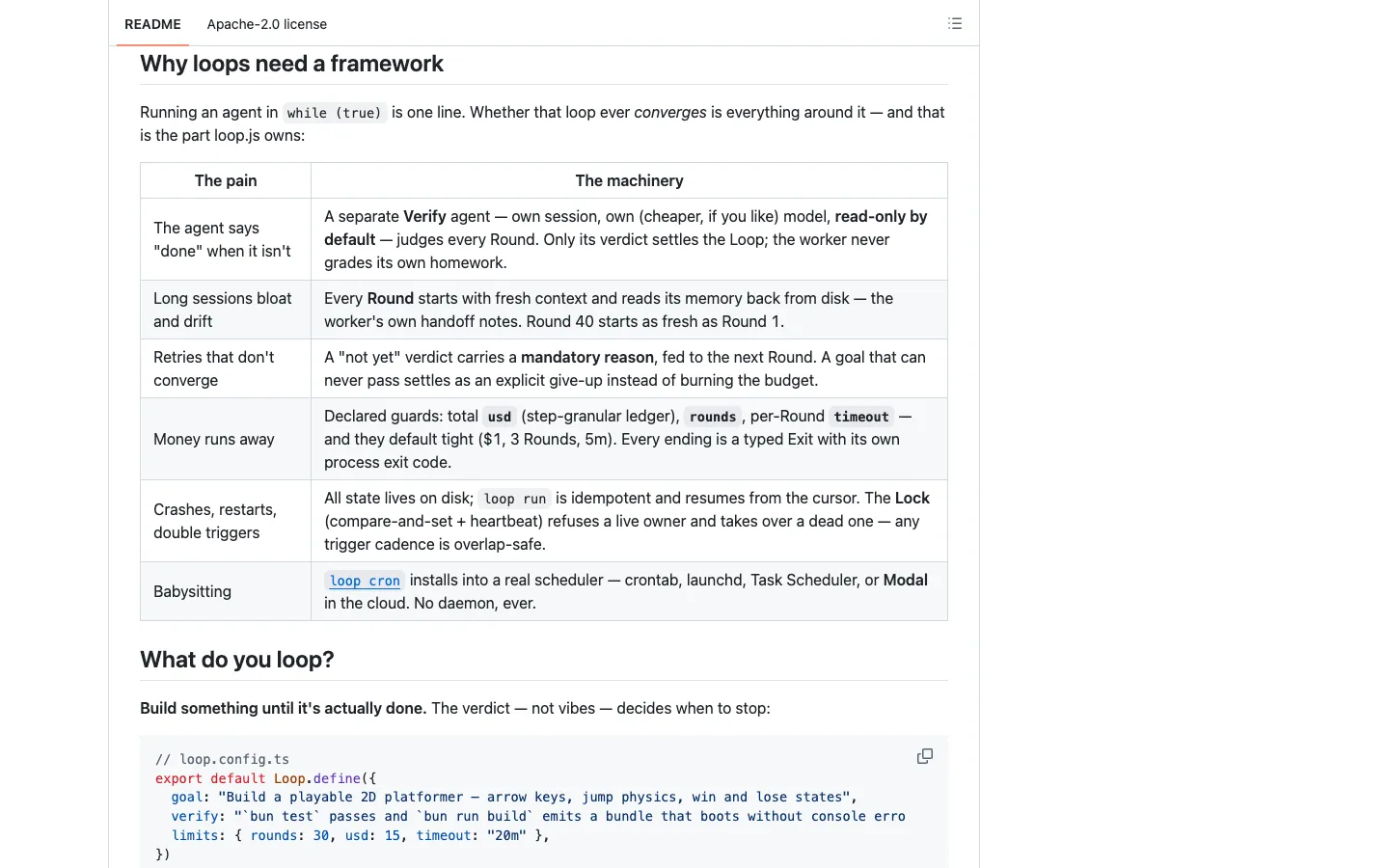Select the italic word 'converges'
1389x868 pixels.
coord(670,112)
